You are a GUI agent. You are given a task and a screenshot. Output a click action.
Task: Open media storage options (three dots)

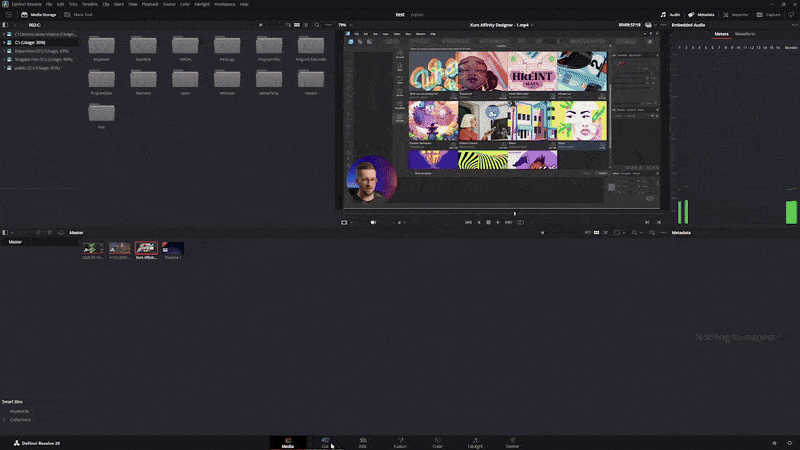click(x=329, y=25)
